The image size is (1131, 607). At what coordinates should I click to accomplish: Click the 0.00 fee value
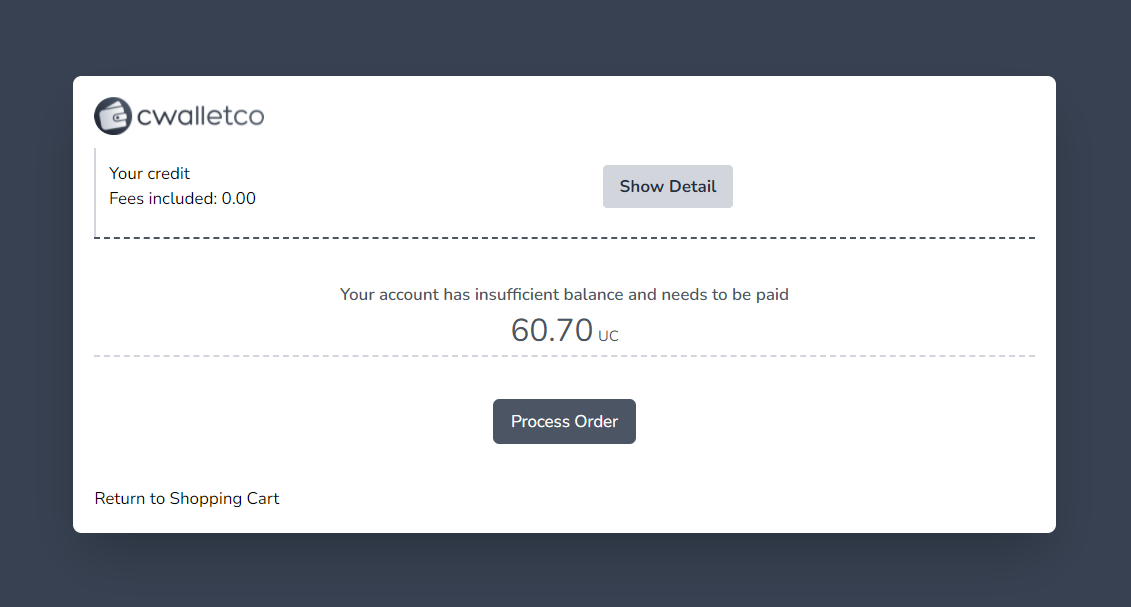239,198
